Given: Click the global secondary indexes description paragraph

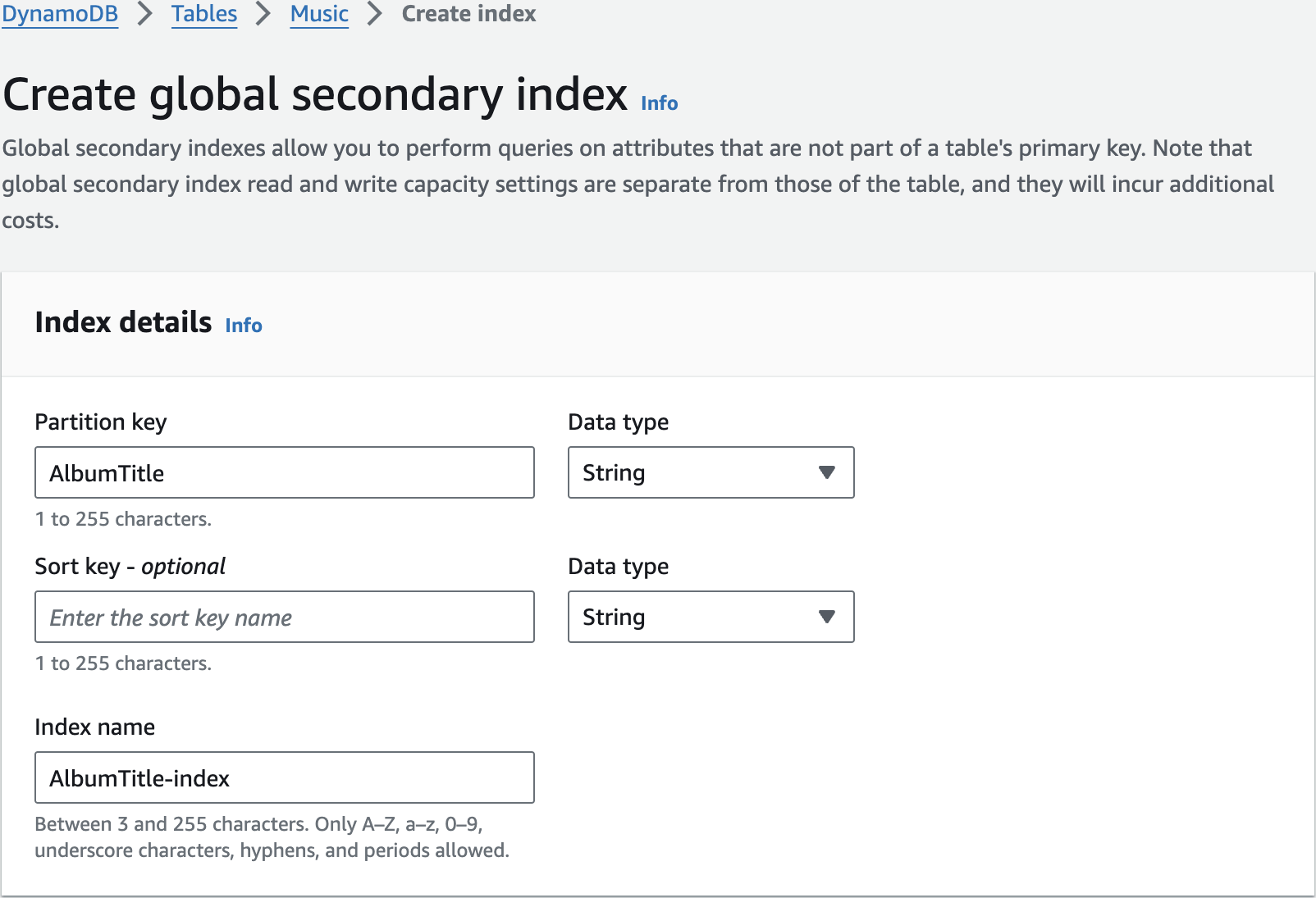Looking at the screenshot, I should tap(638, 185).
